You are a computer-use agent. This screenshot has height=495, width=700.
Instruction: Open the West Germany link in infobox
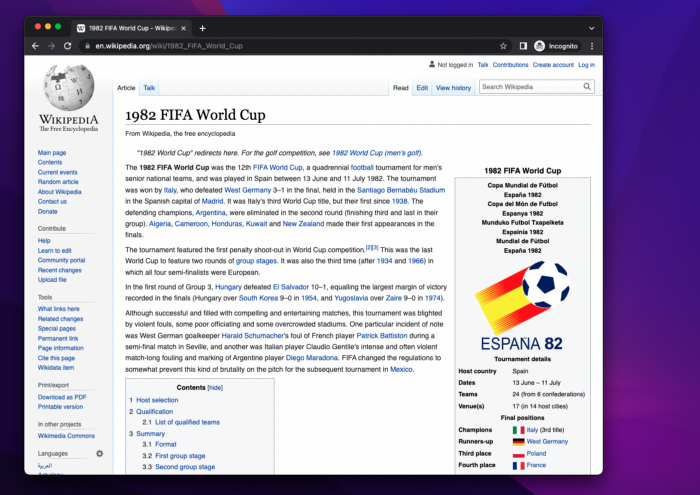[x=547, y=442]
